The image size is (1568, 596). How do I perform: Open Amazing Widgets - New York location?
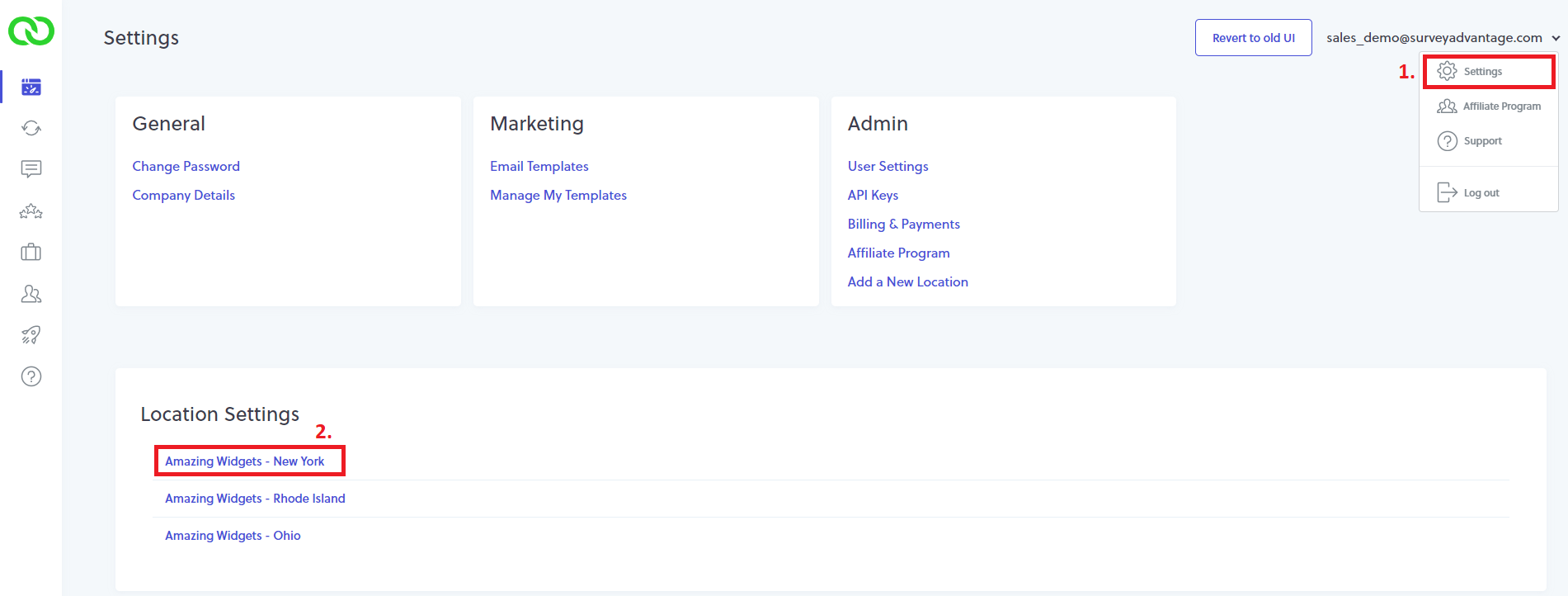(x=244, y=461)
